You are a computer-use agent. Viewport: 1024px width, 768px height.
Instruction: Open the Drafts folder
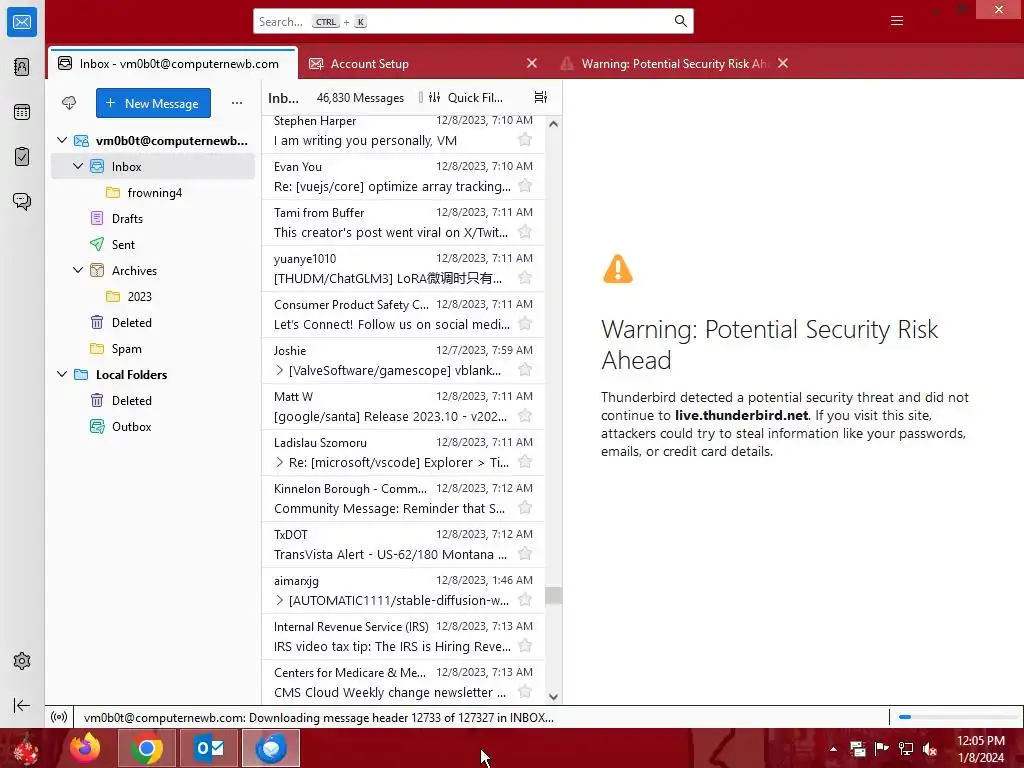pyautogui.click(x=153, y=219)
